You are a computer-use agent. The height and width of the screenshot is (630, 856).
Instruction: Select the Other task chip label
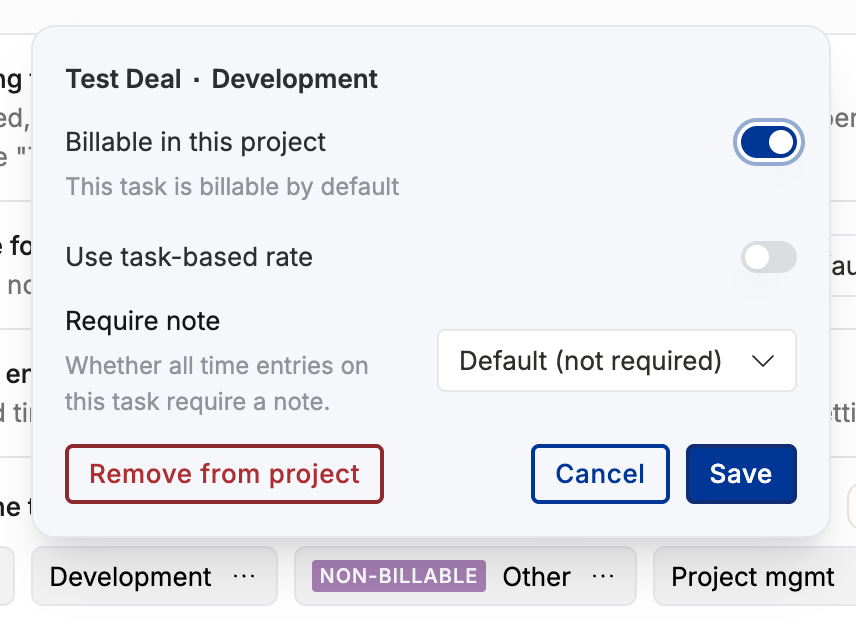537,576
